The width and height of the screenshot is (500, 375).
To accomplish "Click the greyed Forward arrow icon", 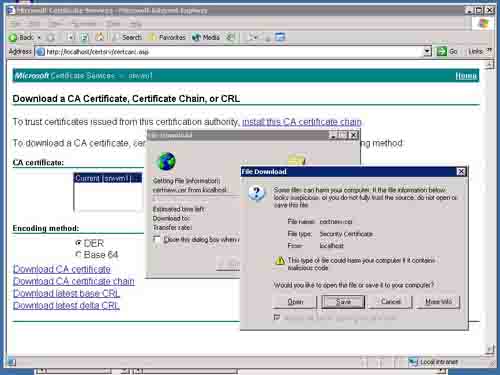I will coord(51,37).
